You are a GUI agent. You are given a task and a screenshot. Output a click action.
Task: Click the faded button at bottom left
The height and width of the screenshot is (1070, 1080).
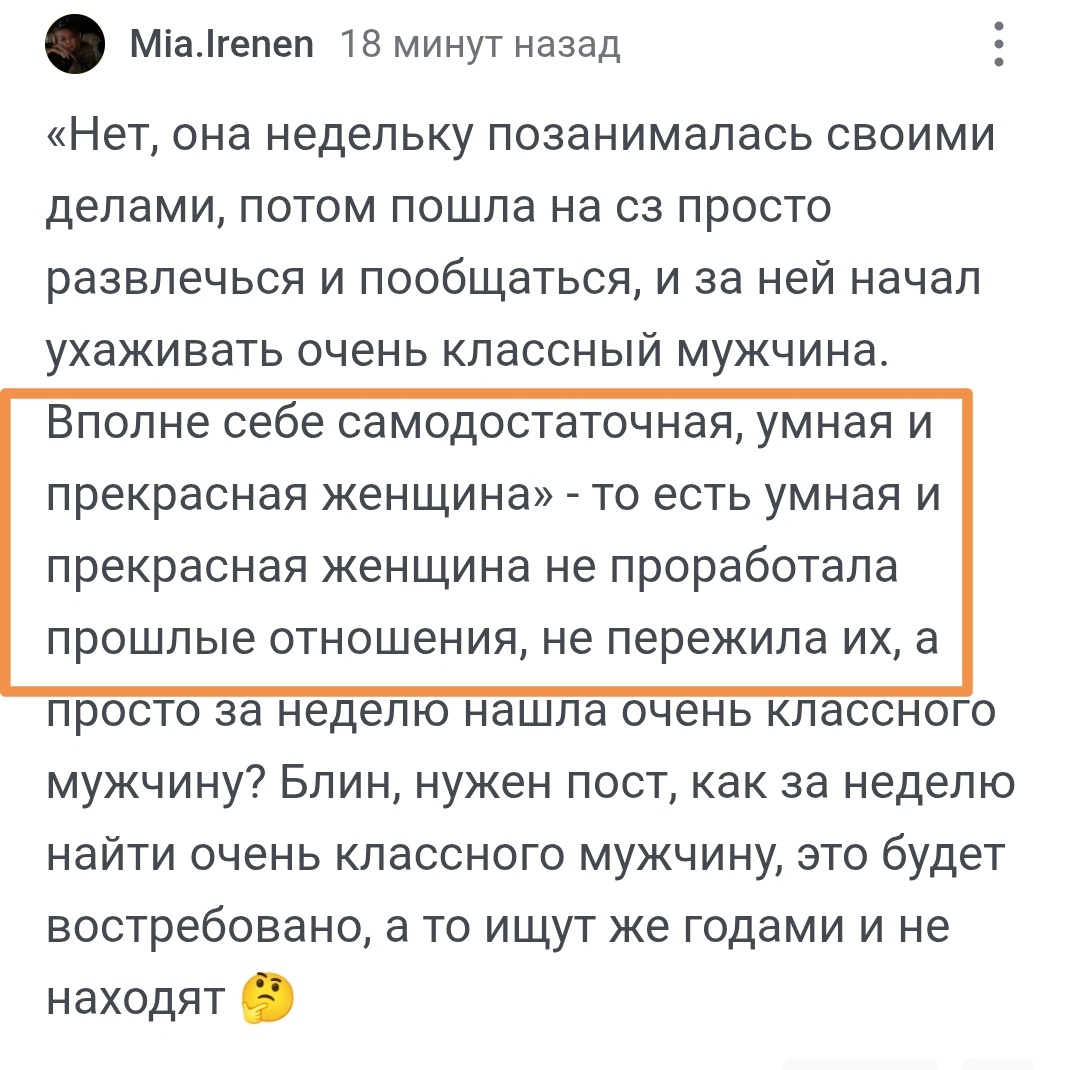(860, 1062)
